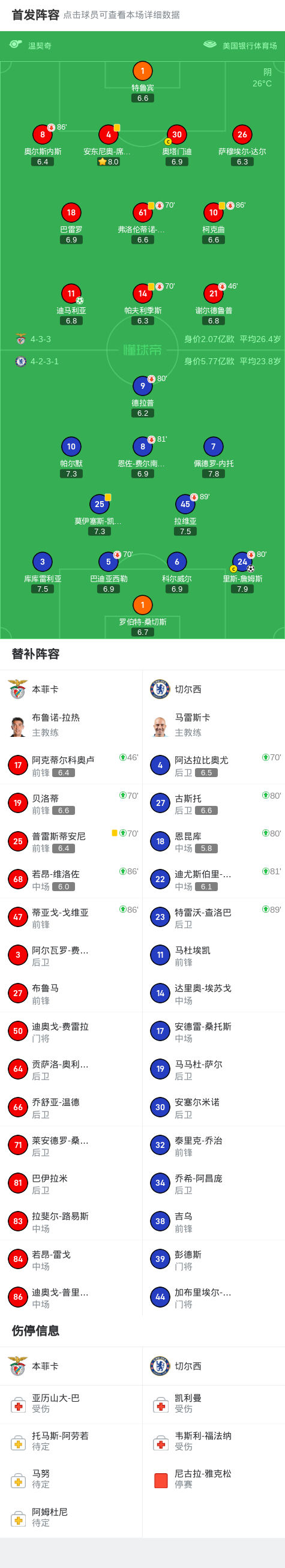Click the Chelsea crest in substitutes header
This screenshot has width=285, height=1568.
[x=160, y=689]
